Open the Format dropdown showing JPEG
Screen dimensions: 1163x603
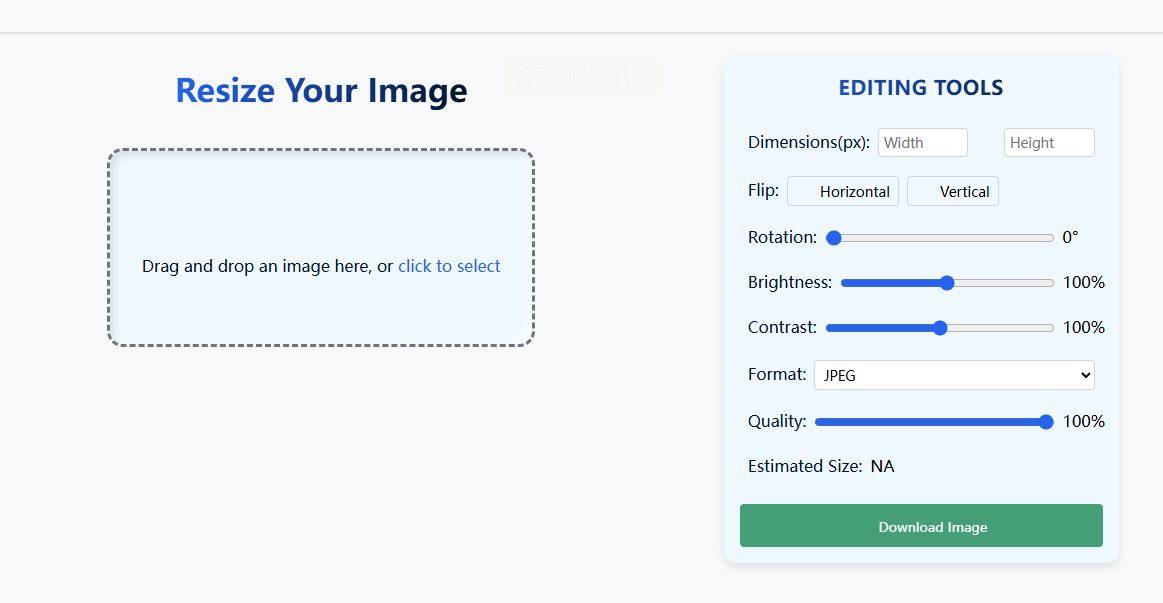(x=953, y=375)
